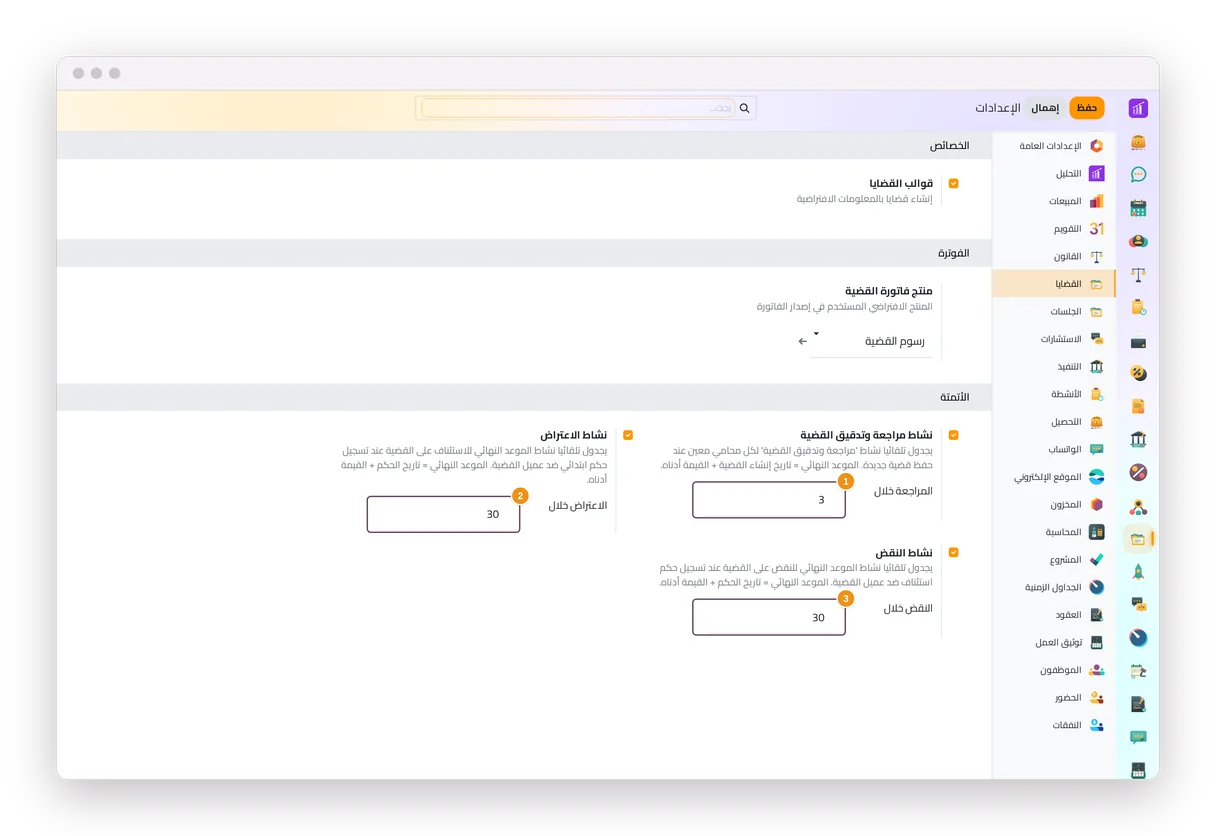This screenshot has width=1216, height=836.
Task: Open the التحصيل settings section
Action: point(1054,422)
